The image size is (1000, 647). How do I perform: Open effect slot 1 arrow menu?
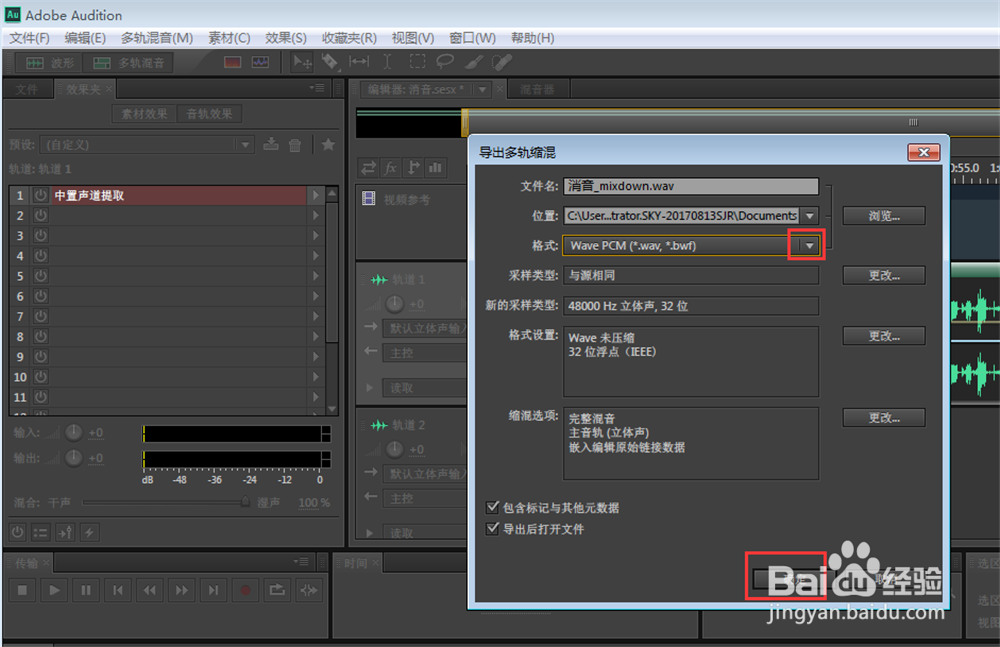click(315, 195)
